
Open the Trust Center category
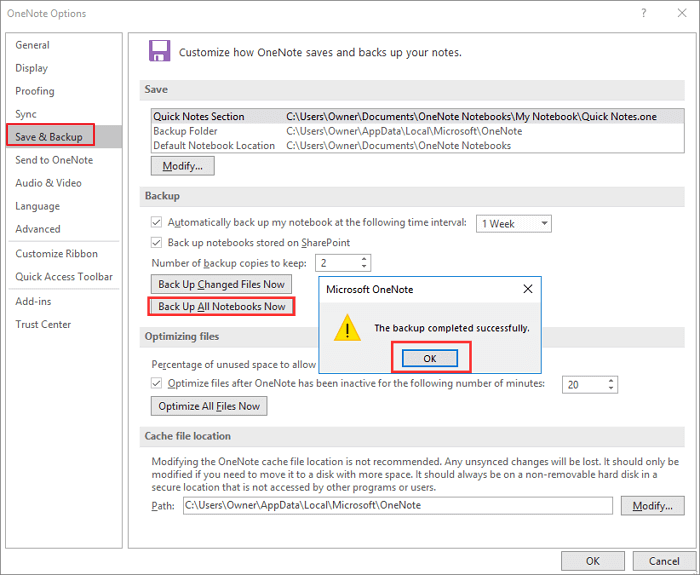pos(64,325)
